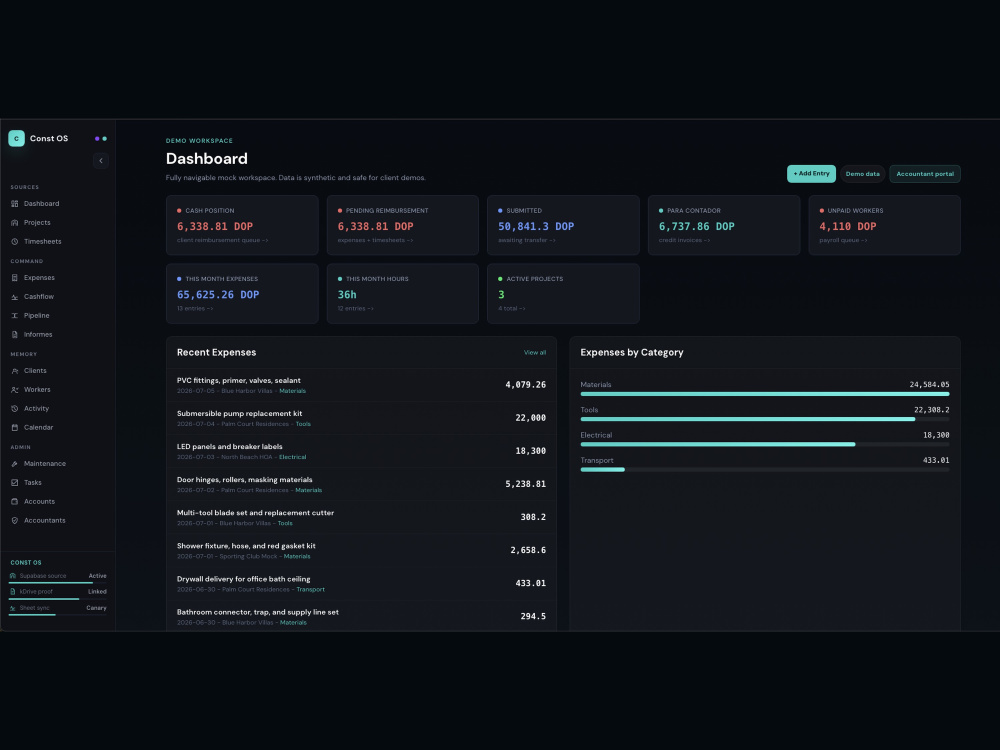Click the Transport category progress bar

[x=765, y=469]
